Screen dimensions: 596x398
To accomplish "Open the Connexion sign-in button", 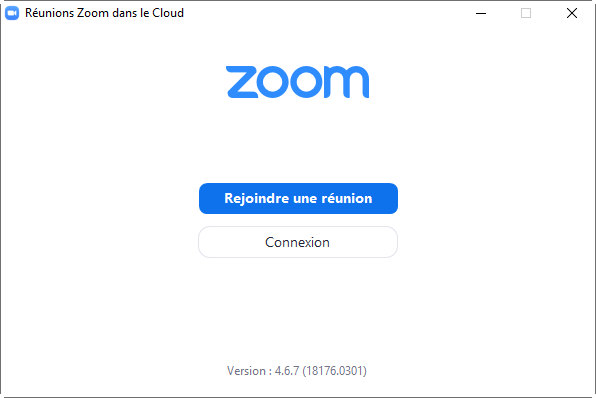I will pyautogui.click(x=298, y=242).
